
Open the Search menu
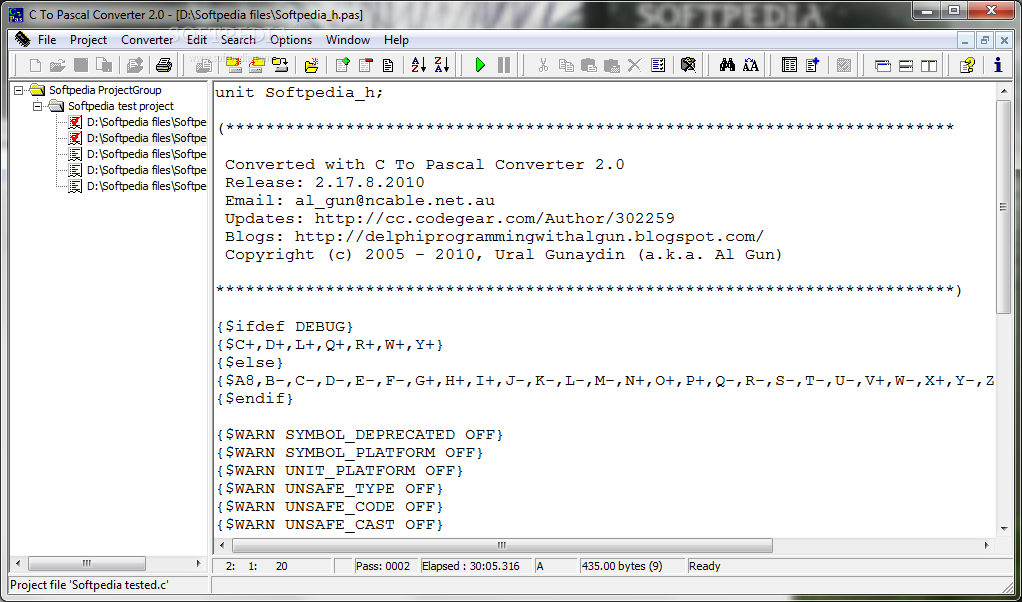tap(238, 40)
